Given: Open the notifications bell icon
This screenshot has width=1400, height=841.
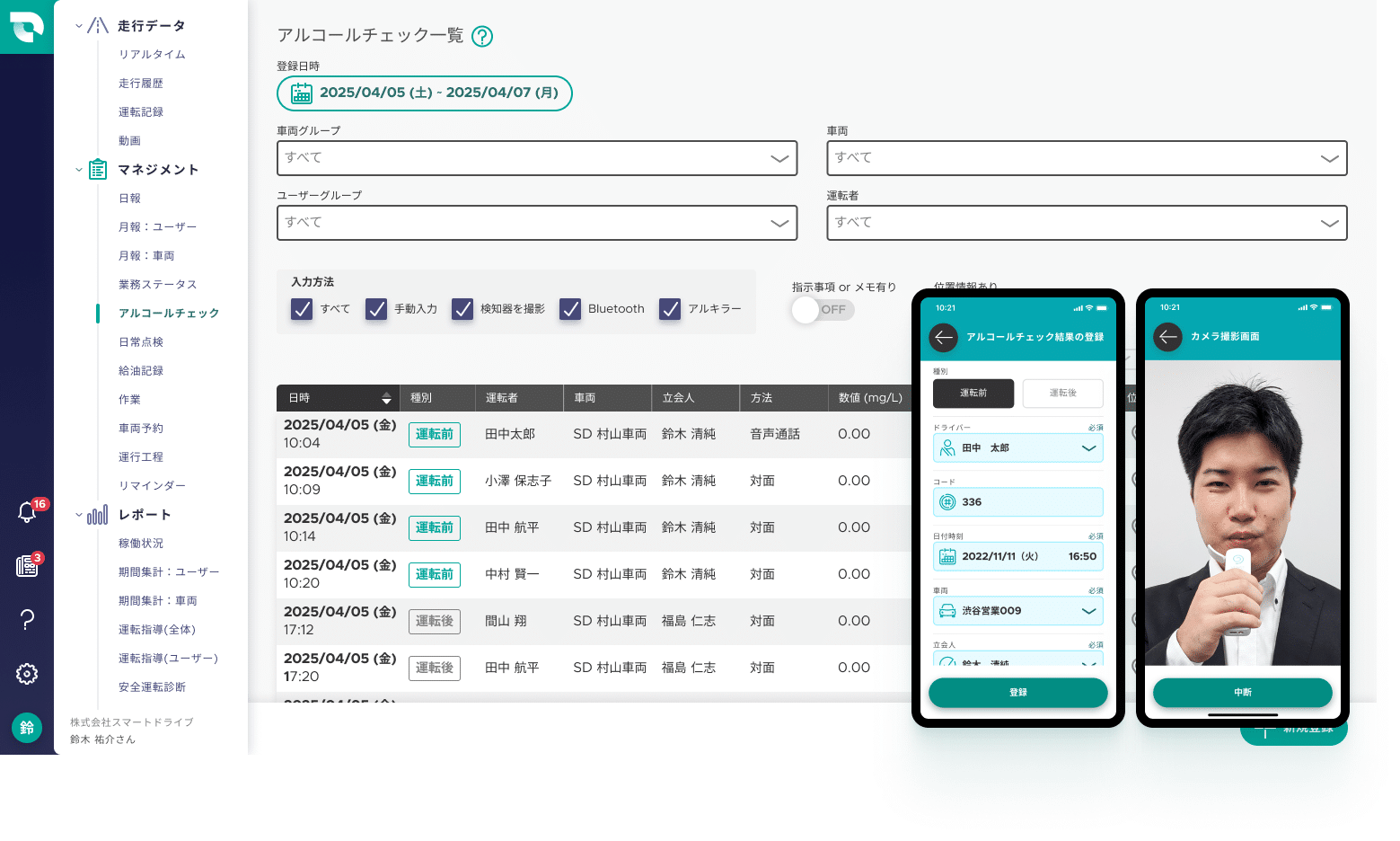Looking at the screenshot, I should (x=27, y=512).
